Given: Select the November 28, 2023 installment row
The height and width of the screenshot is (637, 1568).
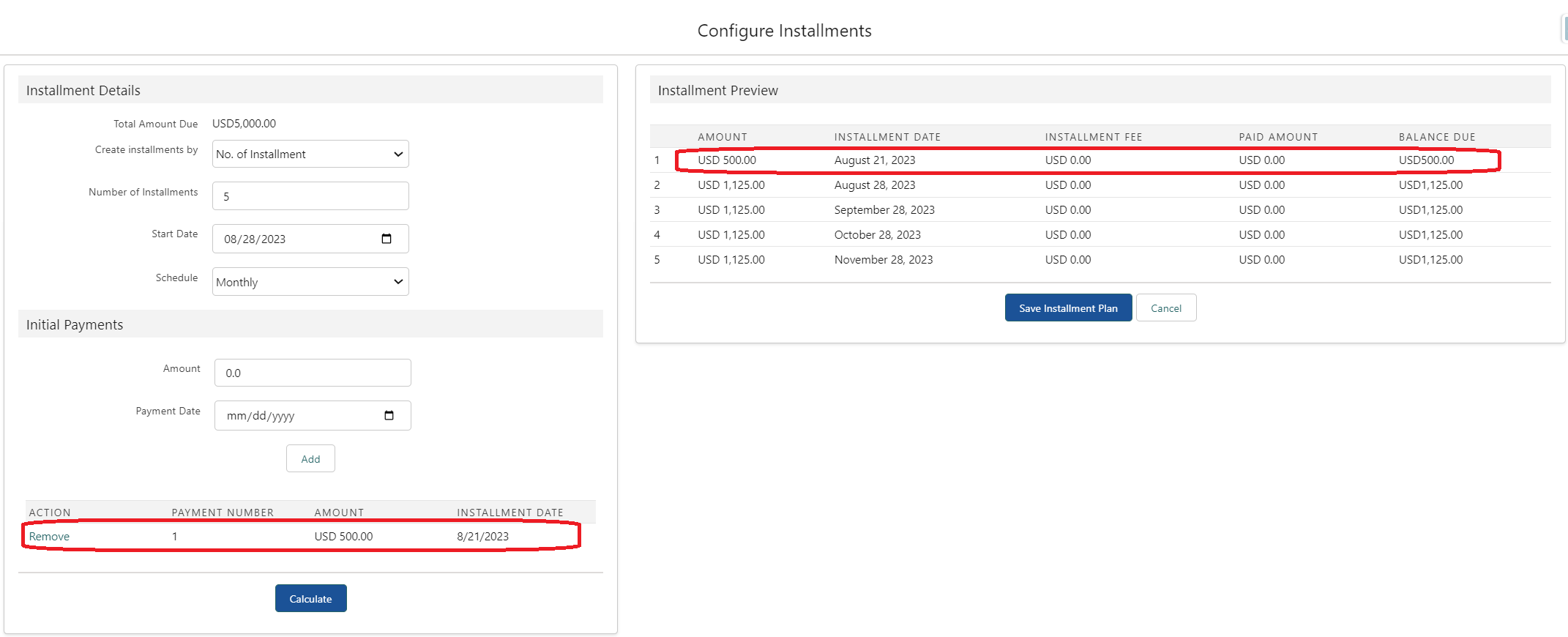Looking at the screenshot, I should pos(884,260).
